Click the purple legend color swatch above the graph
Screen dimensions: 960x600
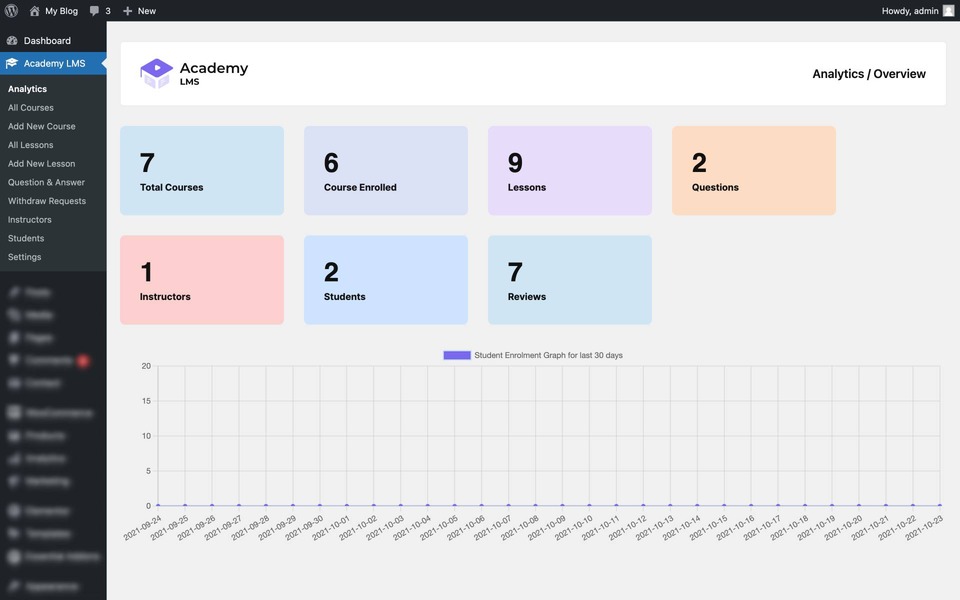[x=457, y=354]
